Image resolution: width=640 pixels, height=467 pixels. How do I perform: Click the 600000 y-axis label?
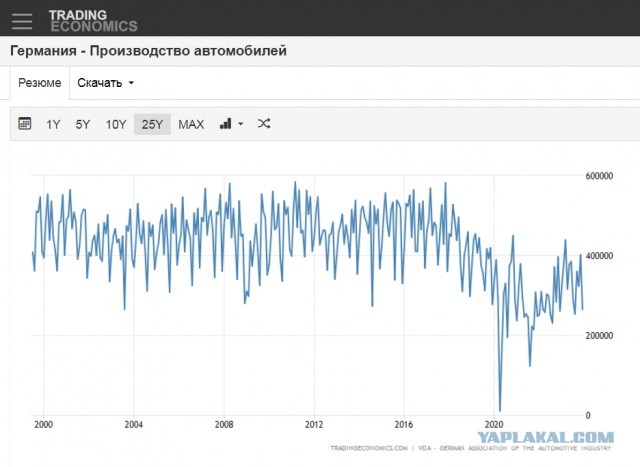click(601, 176)
